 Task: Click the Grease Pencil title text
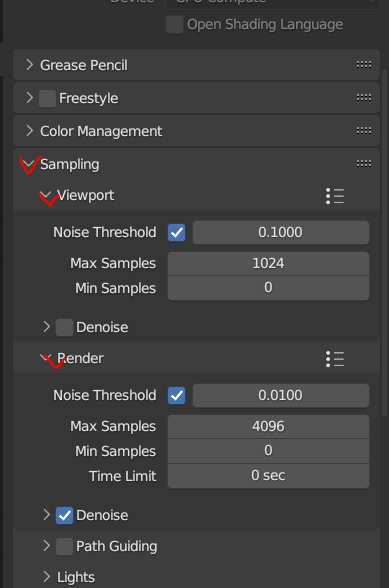pos(84,65)
